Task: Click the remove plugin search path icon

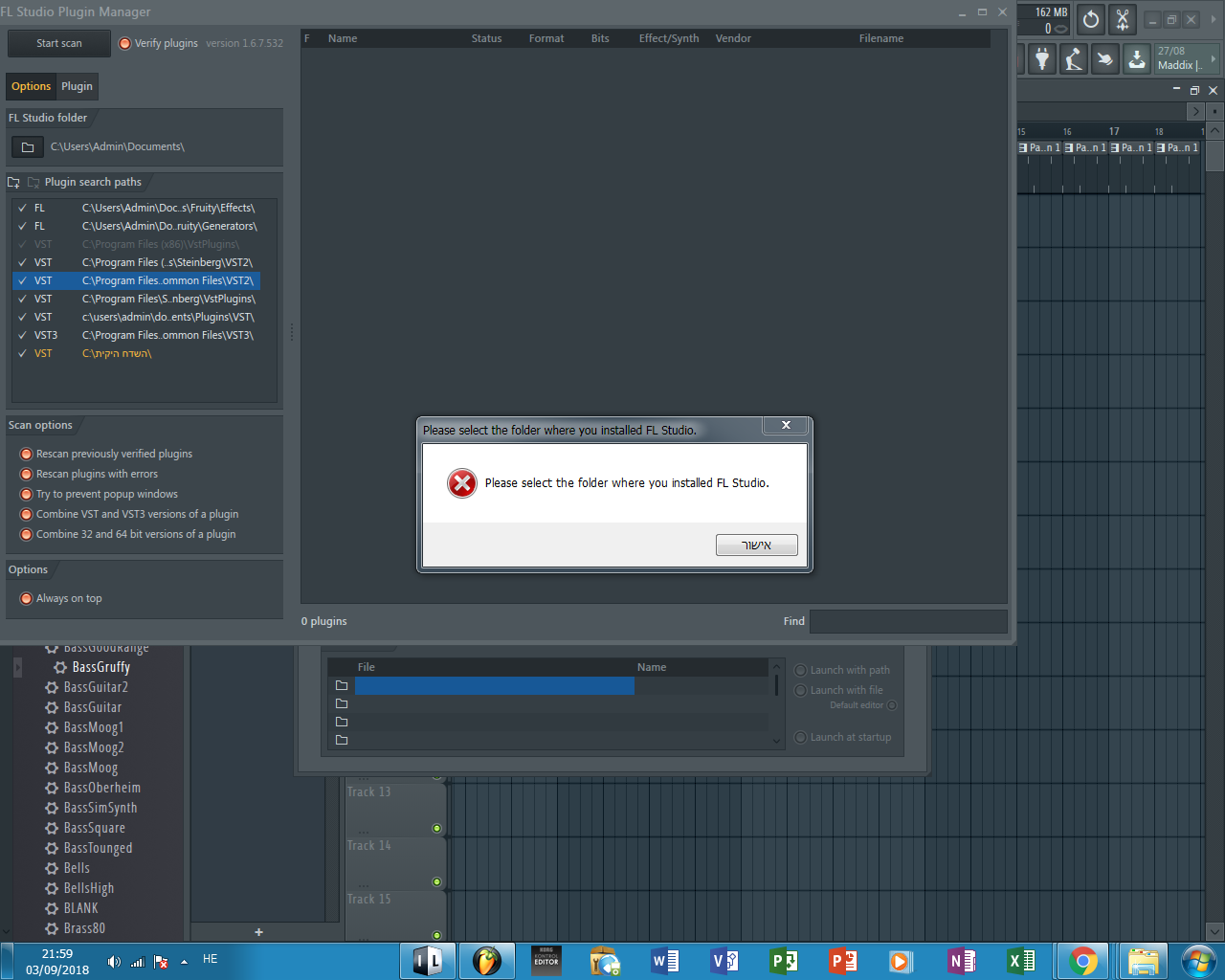Action: (33, 182)
